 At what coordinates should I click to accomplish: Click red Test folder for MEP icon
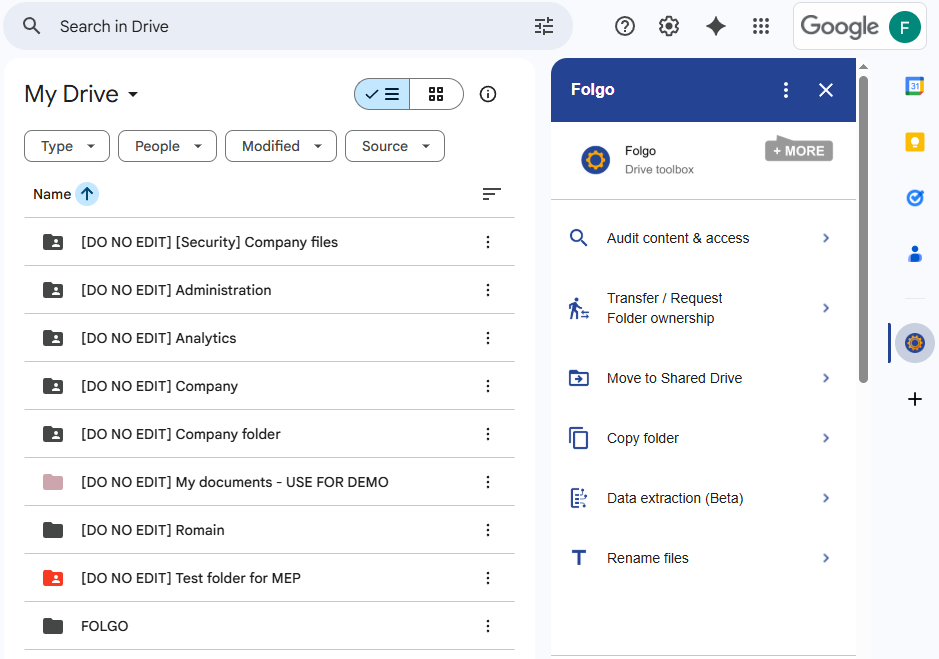pyautogui.click(x=53, y=578)
